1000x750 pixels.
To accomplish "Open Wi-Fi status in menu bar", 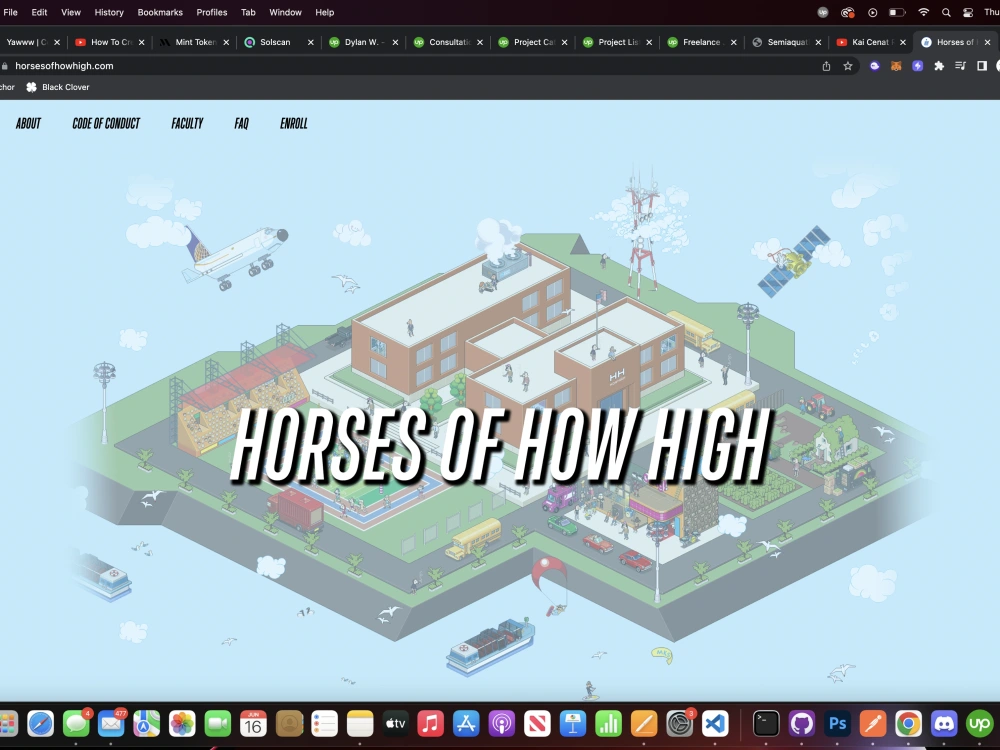I will coord(923,12).
